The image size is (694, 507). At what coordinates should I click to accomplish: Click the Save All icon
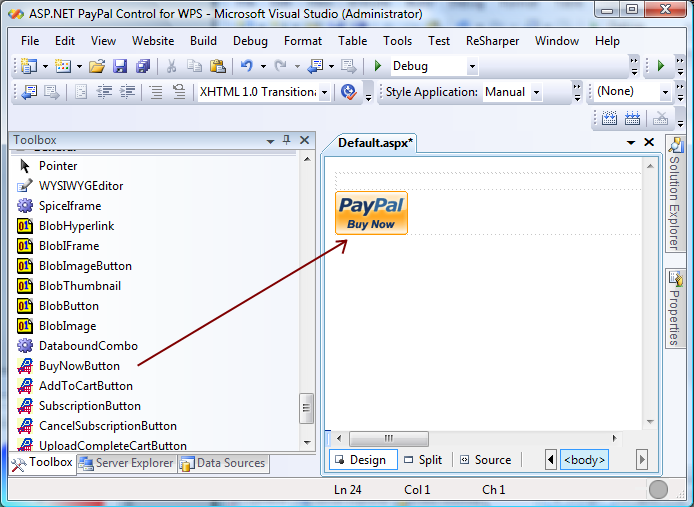[x=142, y=67]
